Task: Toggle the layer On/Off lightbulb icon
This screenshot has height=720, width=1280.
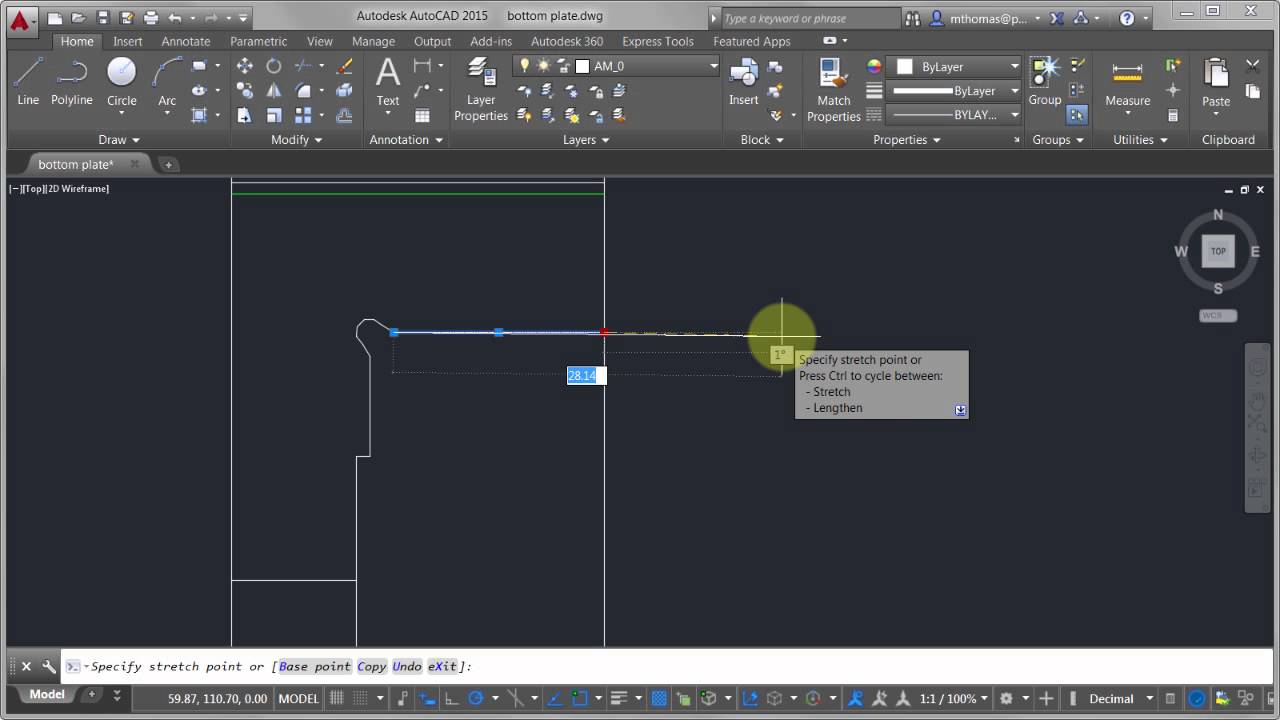Action: point(525,66)
